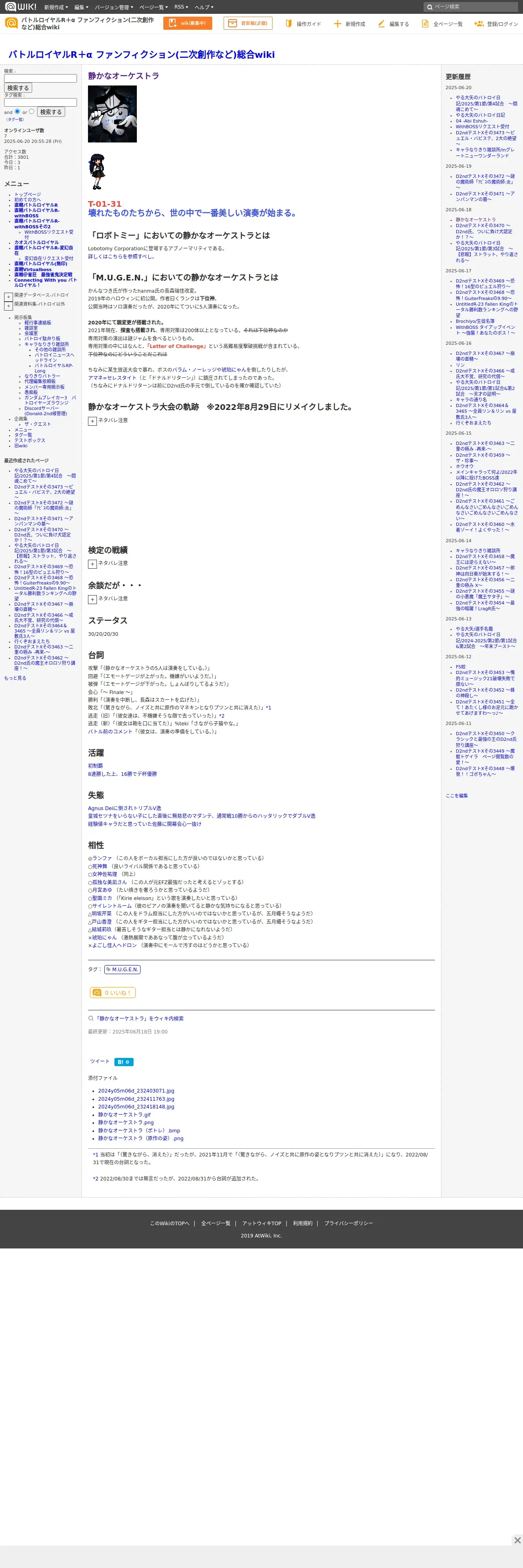Open attachment 2024y05m06d_232403071.jpg
The height and width of the screenshot is (1568, 523).
click(136, 1091)
